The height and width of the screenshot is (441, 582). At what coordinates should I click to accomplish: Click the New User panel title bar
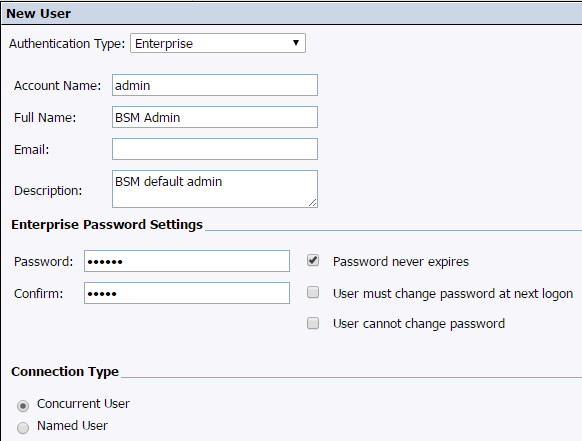click(292, 14)
